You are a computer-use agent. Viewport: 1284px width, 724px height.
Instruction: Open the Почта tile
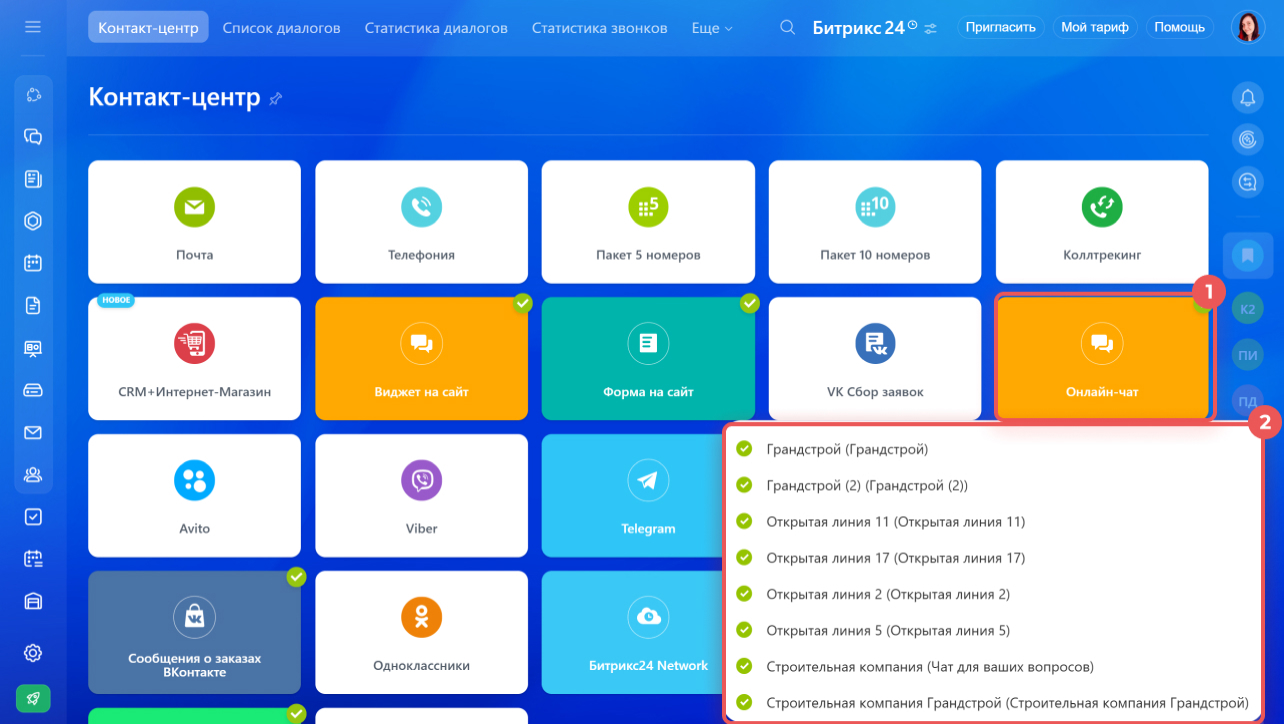[x=194, y=222]
